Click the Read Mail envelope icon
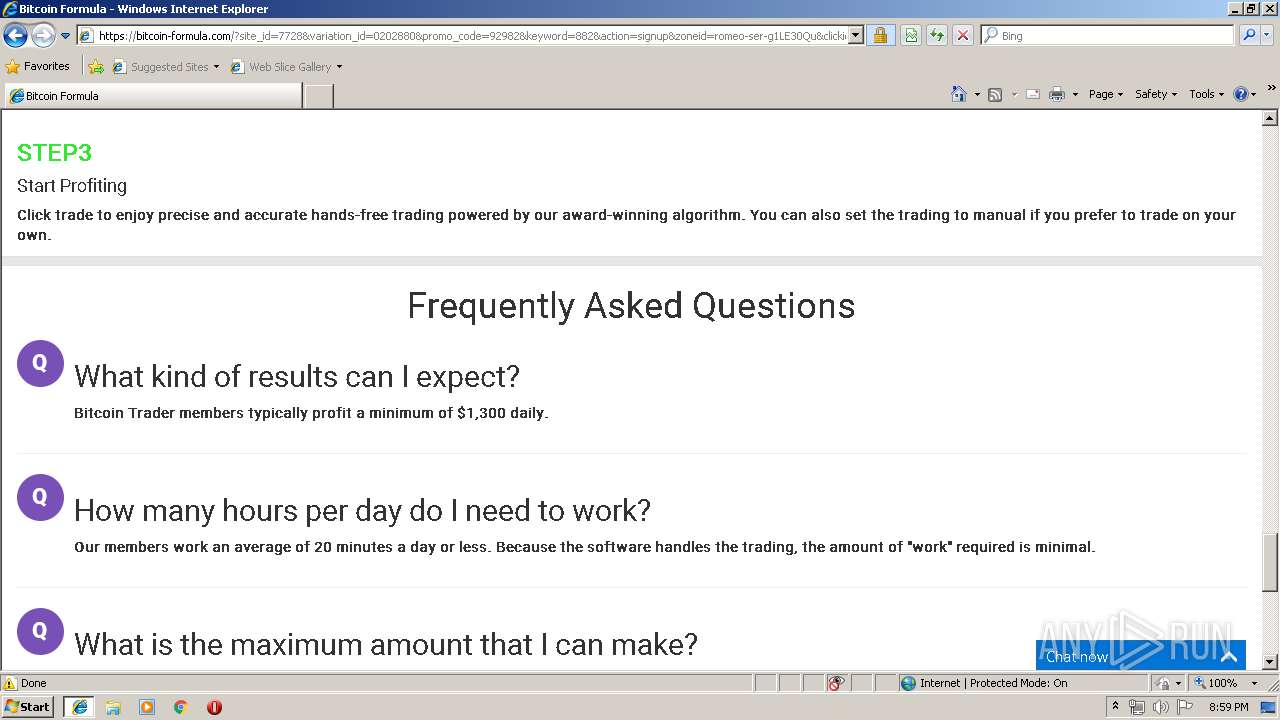The height and width of the screenshot is (720, 1280). [x=1033, y=94]
